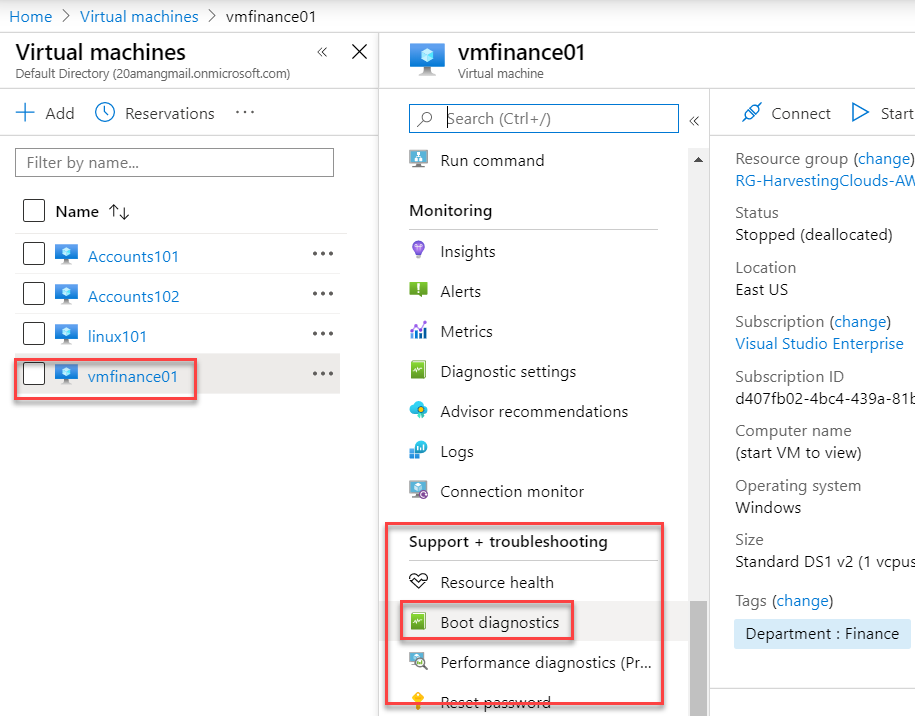Click the Resource health heart icon
Image resolution: width=915 pixels, height=716 pixels.
pos(418,581)
